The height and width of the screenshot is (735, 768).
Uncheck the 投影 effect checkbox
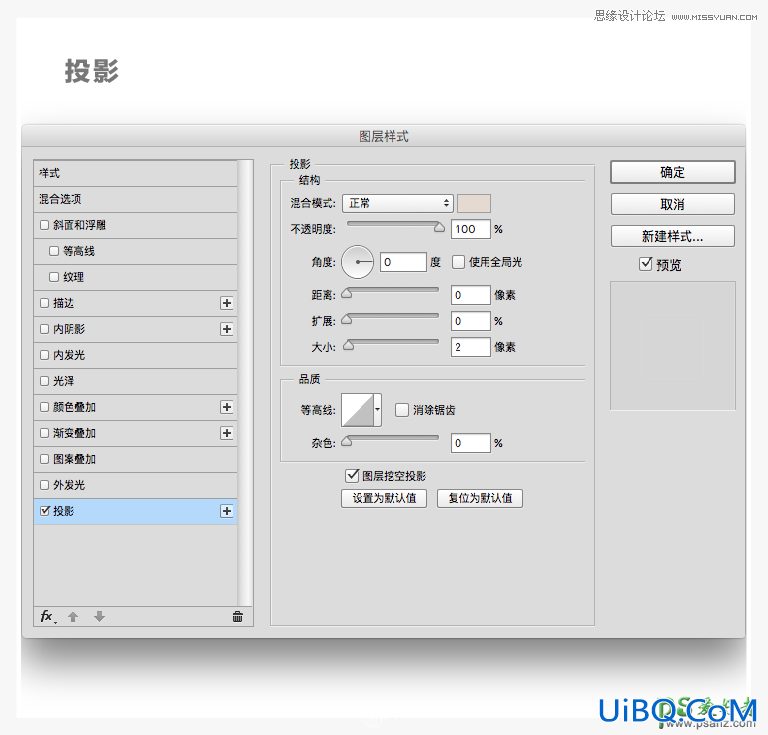click(x=45, y=511)
